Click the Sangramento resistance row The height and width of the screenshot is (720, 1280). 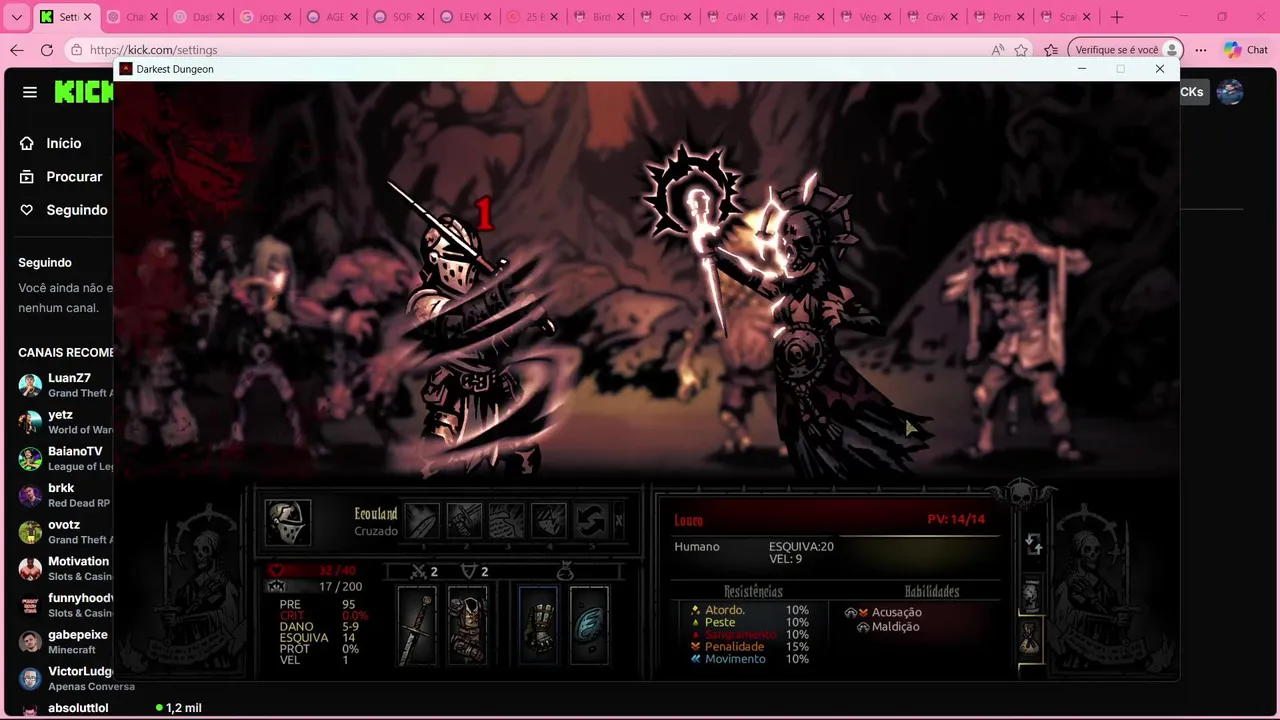pyautogui.click(x=750, y=634)
